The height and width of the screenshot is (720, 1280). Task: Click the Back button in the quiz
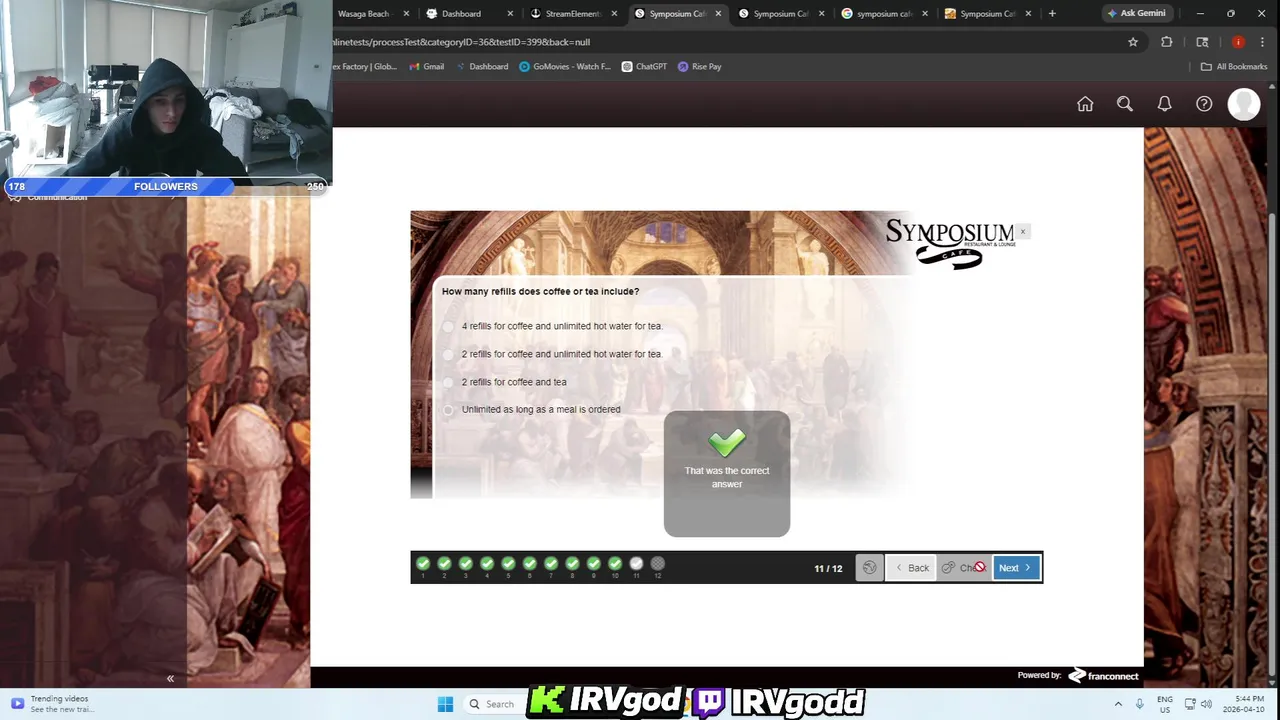(911, 568)
